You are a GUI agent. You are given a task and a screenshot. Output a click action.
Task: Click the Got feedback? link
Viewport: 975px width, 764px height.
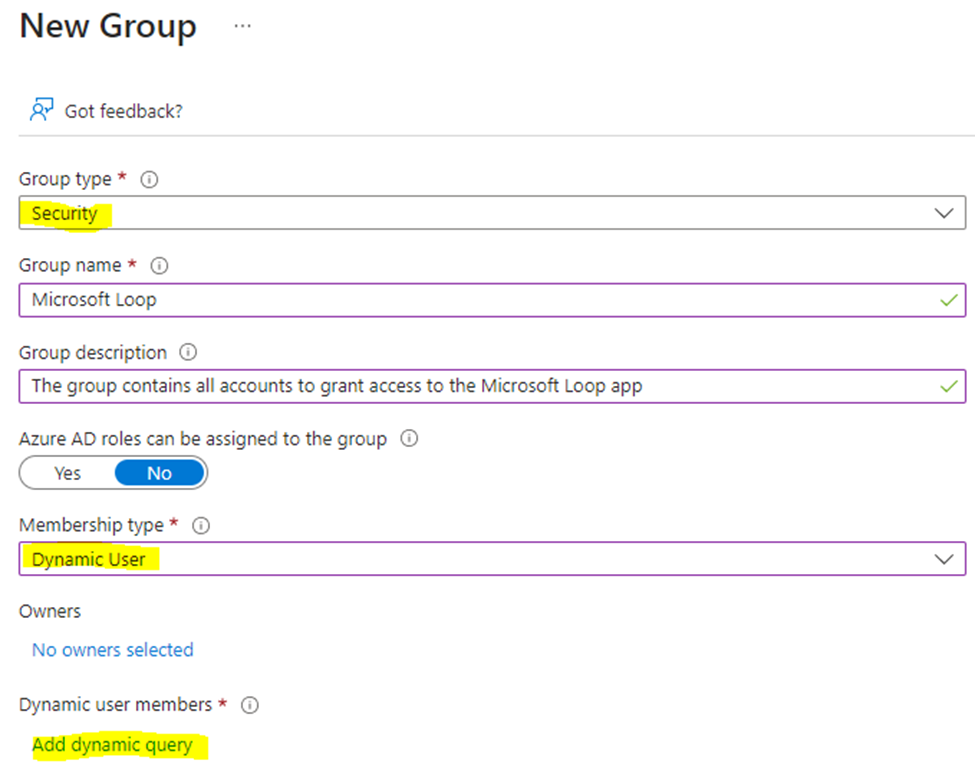123,111
